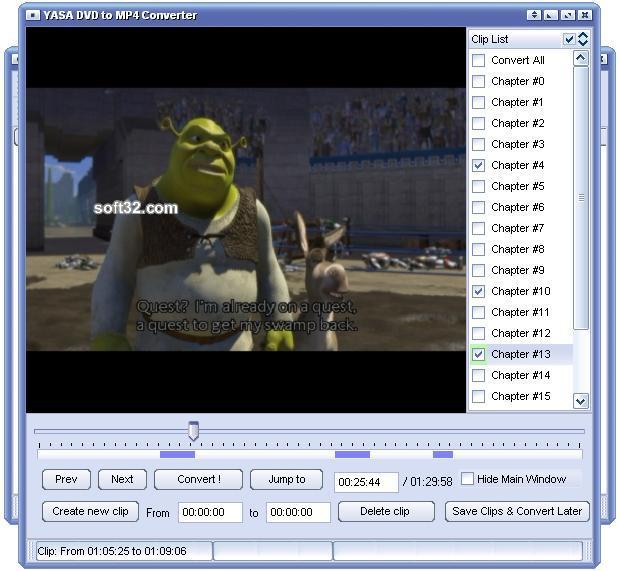619x571 pixels.
Task: Check the Chapter #1 checkbox
Action: (x=478, y=102)
